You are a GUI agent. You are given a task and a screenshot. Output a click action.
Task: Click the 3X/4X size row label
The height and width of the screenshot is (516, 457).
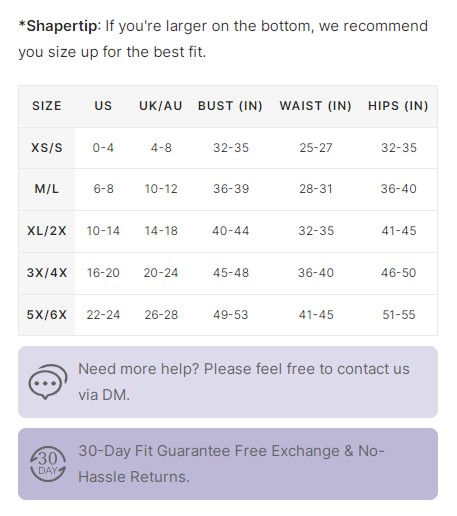(47, 273)
